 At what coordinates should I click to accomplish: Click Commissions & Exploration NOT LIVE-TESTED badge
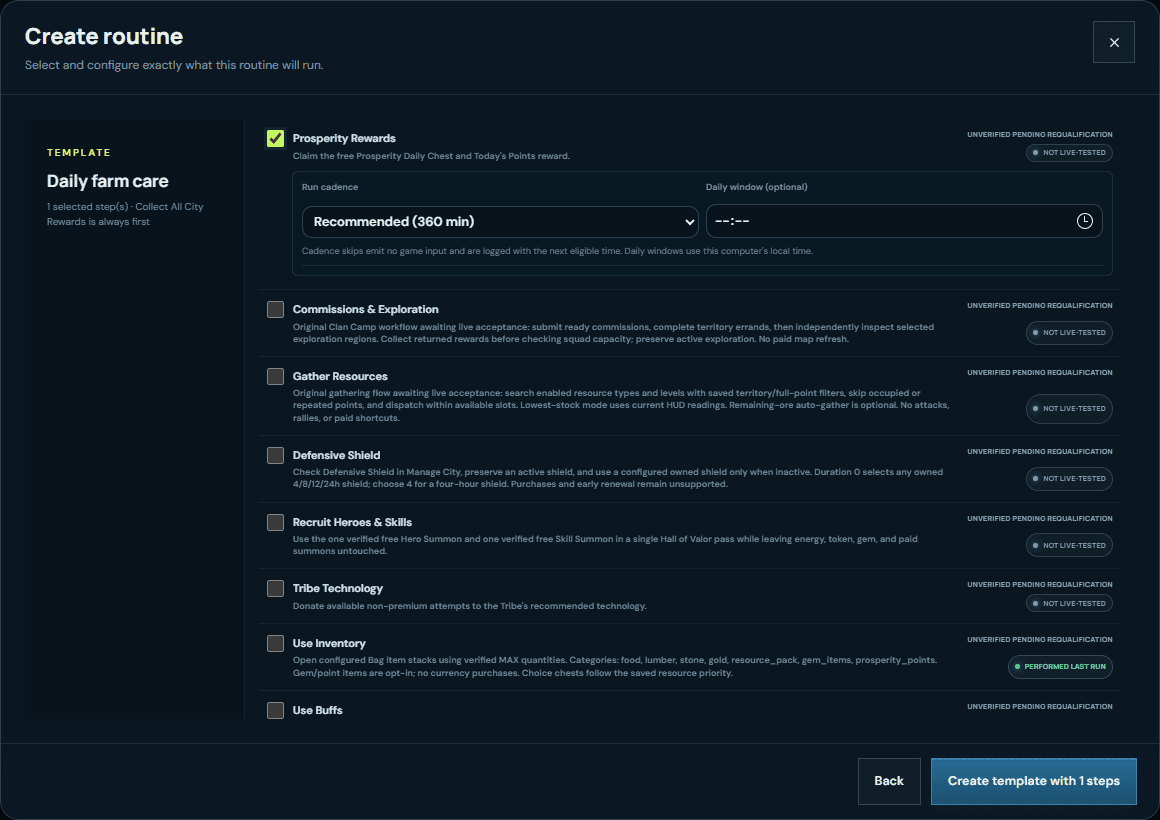pos(1069,332)
